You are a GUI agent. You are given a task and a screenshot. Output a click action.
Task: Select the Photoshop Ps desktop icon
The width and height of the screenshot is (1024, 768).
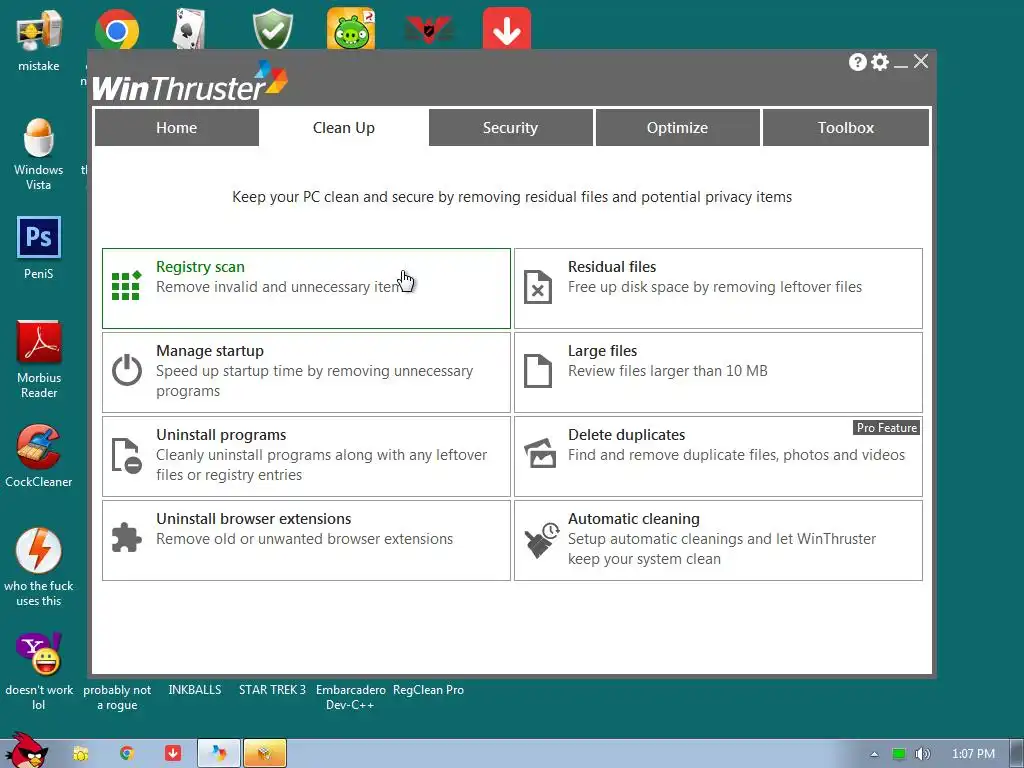[x=39, y=248]
